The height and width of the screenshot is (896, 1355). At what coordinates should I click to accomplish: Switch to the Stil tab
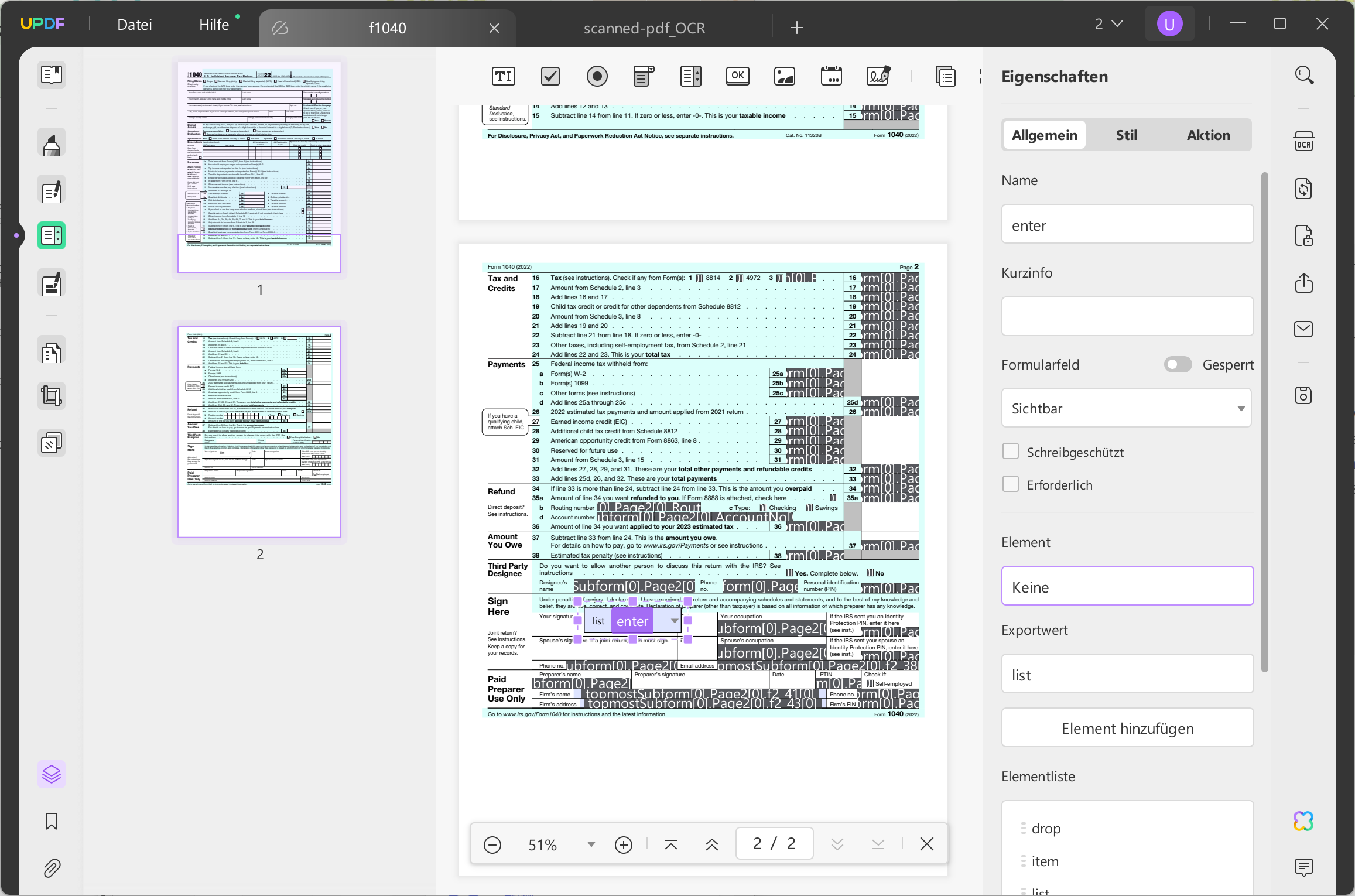coord(1125,135)
